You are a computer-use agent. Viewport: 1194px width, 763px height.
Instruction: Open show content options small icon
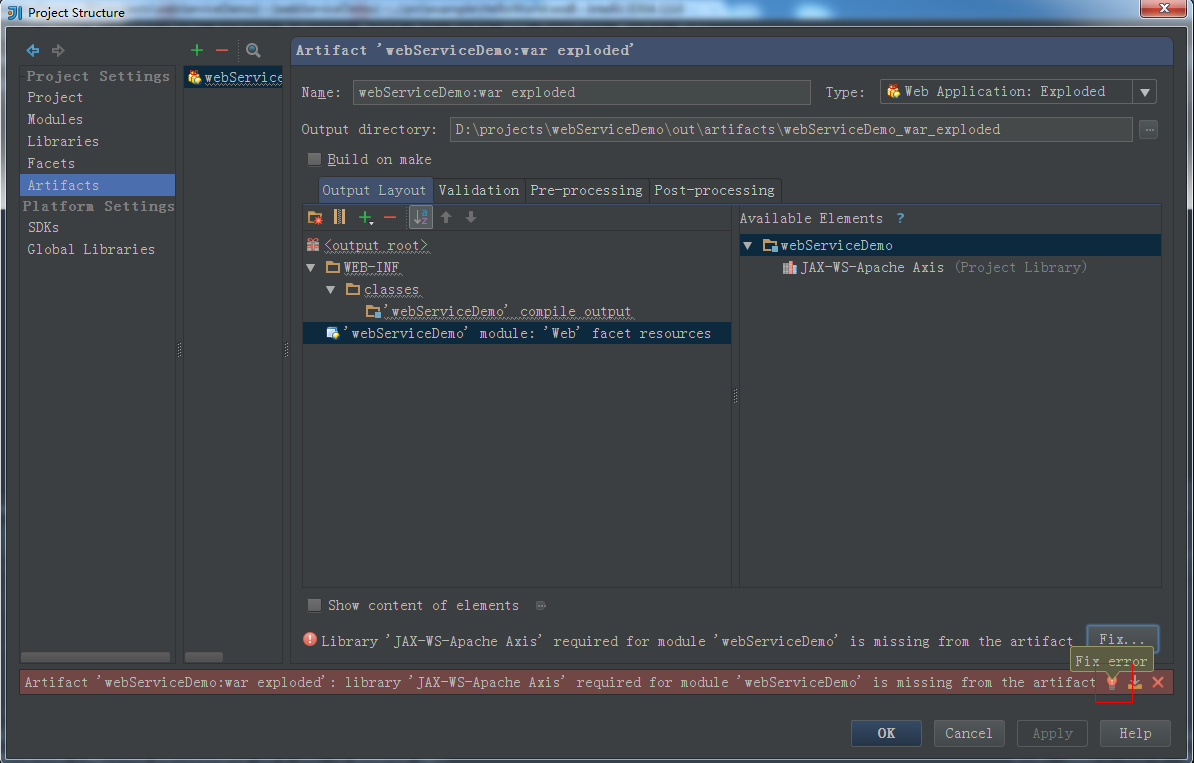coord(541,606)
